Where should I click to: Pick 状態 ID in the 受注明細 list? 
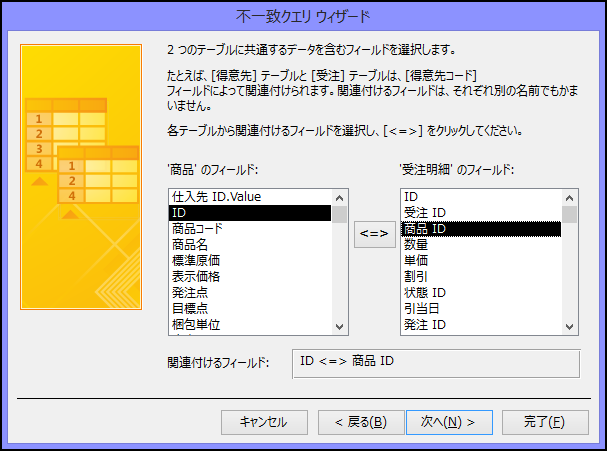[x=481, y=293]
